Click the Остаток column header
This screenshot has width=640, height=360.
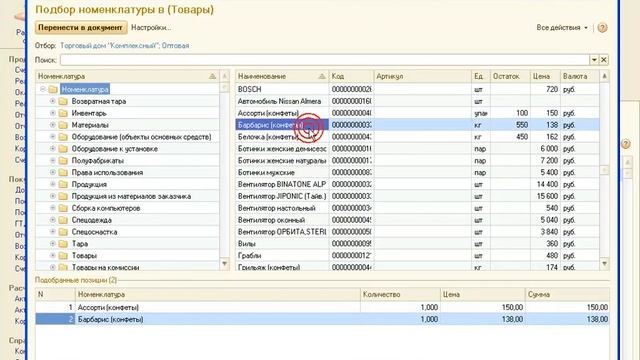[510, 76]
